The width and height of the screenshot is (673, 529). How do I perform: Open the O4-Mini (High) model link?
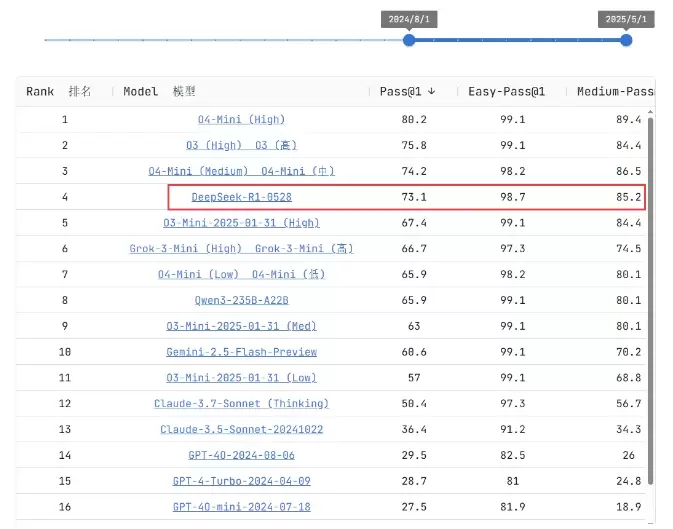pos(241,119)
